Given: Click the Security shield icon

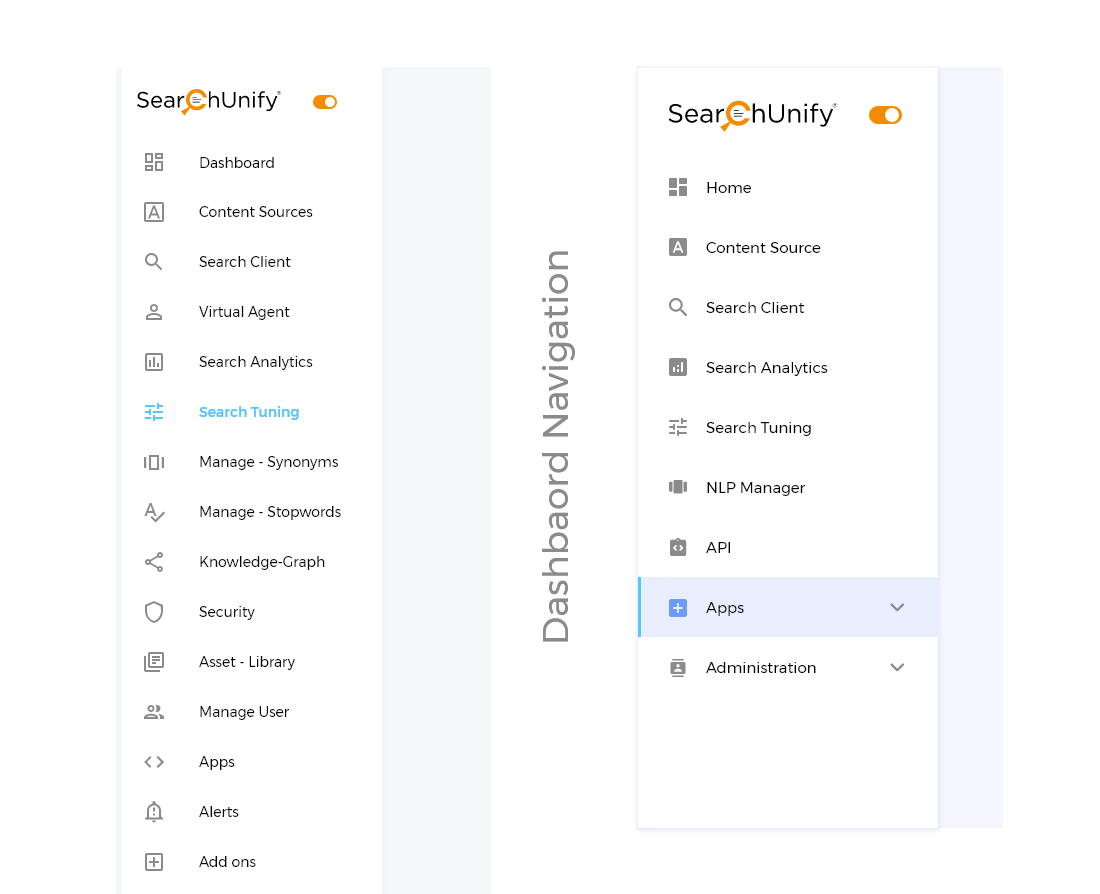Looking at the screenshot, I should [x=154, y=612].
